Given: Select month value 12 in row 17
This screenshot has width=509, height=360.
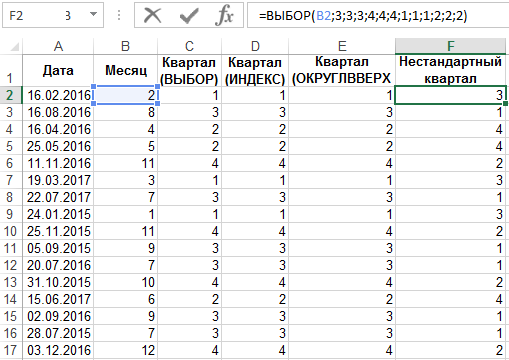Looking at the screenshot, I should (x=125, y=350).
